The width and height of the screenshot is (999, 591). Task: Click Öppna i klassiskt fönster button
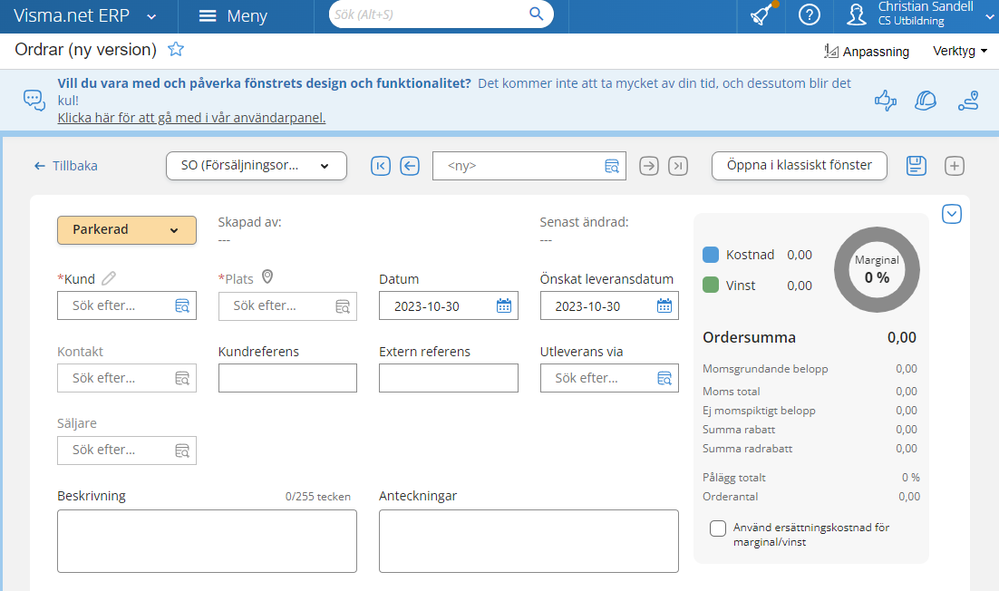(x=799, y=166)
